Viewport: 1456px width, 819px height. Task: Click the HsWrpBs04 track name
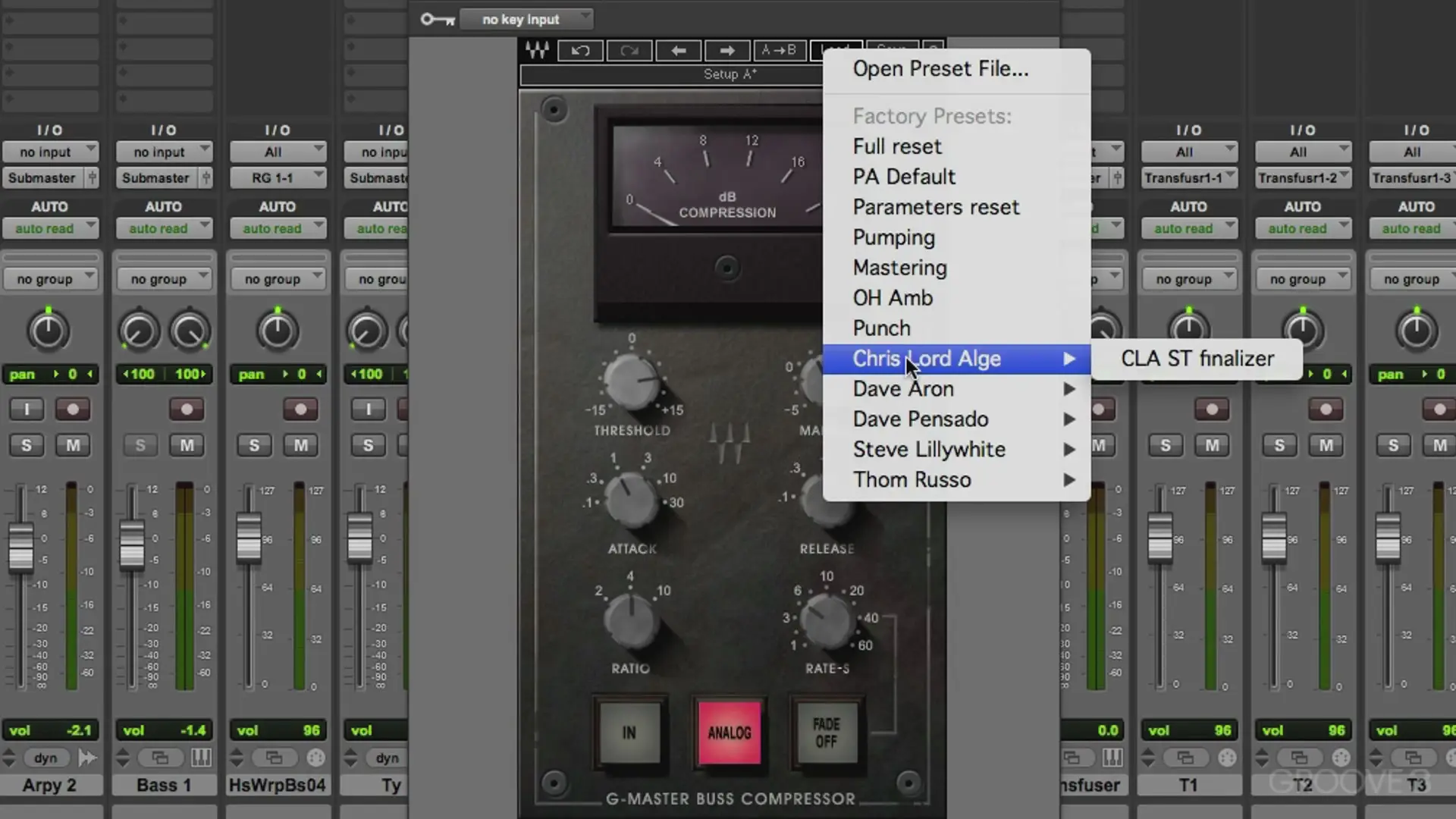278,785
